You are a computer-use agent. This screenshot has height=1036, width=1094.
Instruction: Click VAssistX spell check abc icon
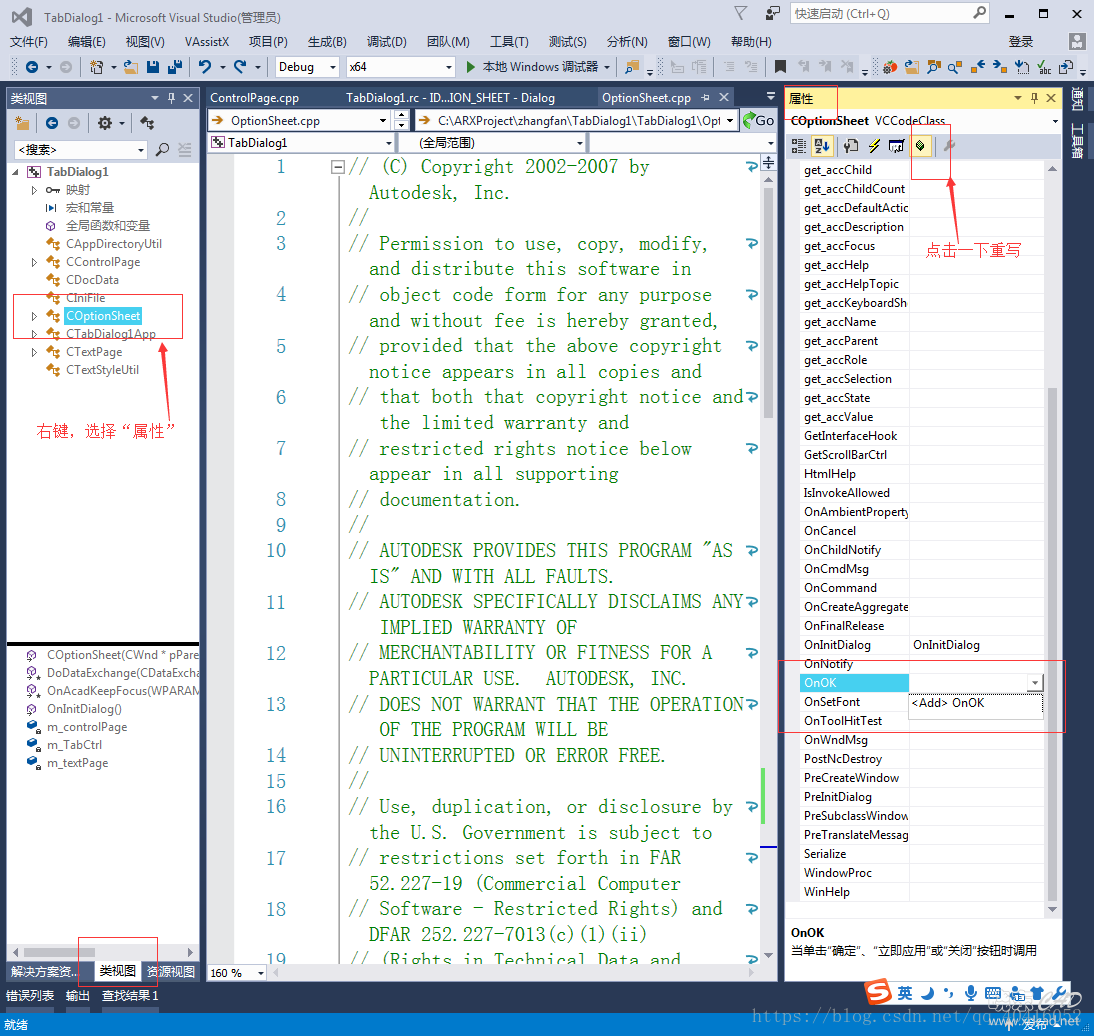click(1044, 67)
